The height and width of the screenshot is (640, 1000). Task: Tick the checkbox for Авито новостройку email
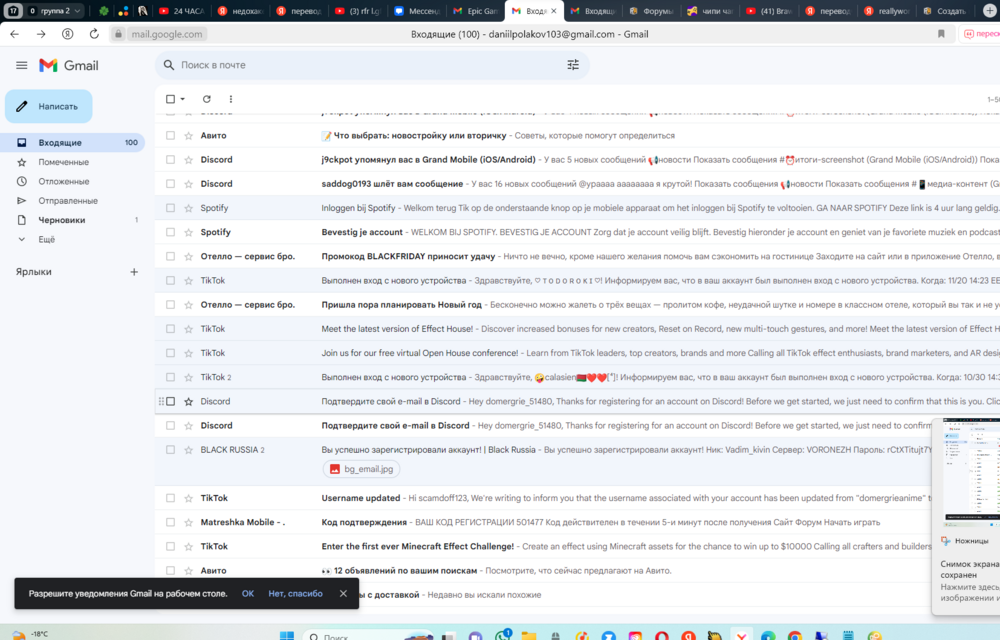[170, 136]
